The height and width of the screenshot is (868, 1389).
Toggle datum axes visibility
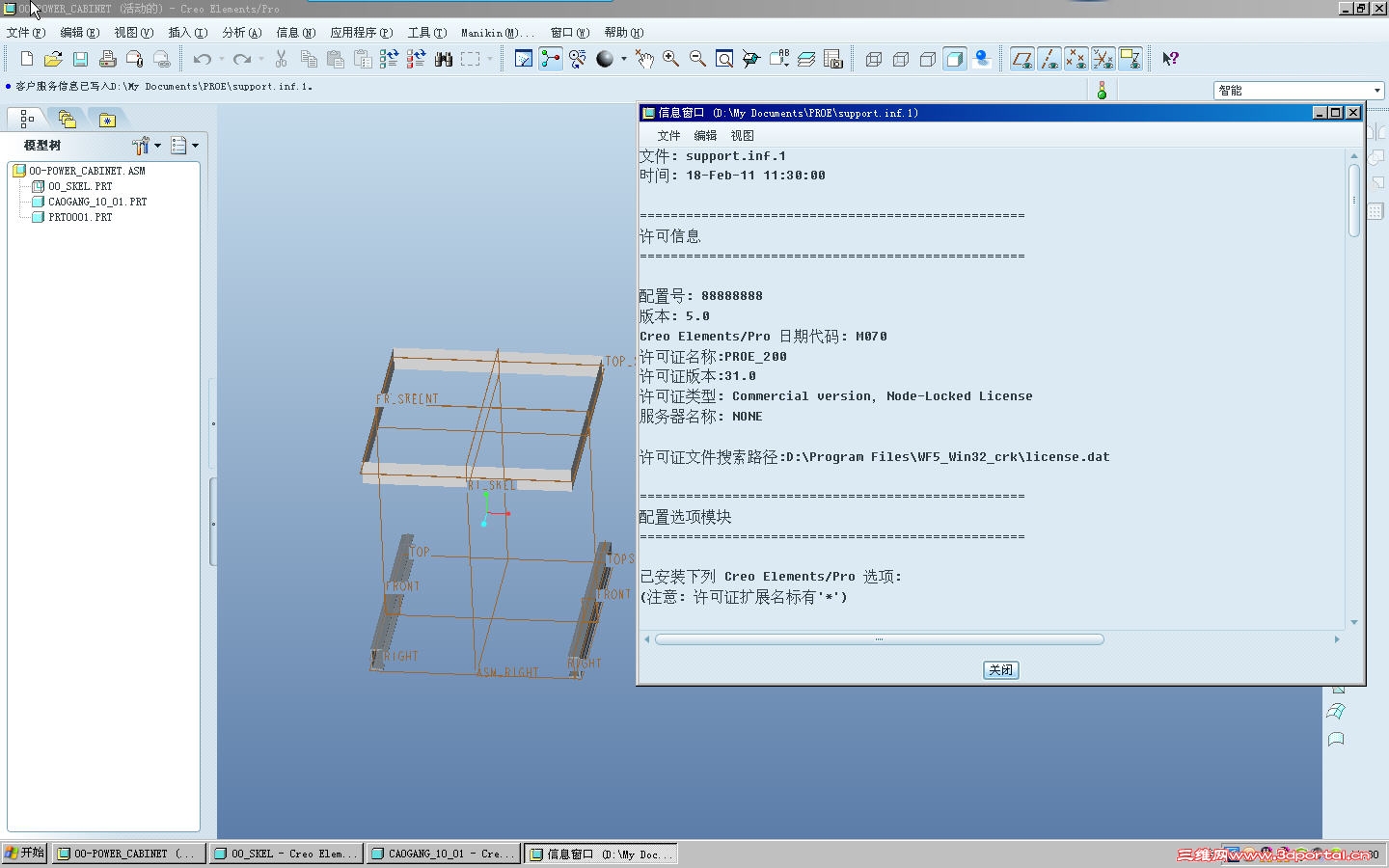coord(1049,59)
